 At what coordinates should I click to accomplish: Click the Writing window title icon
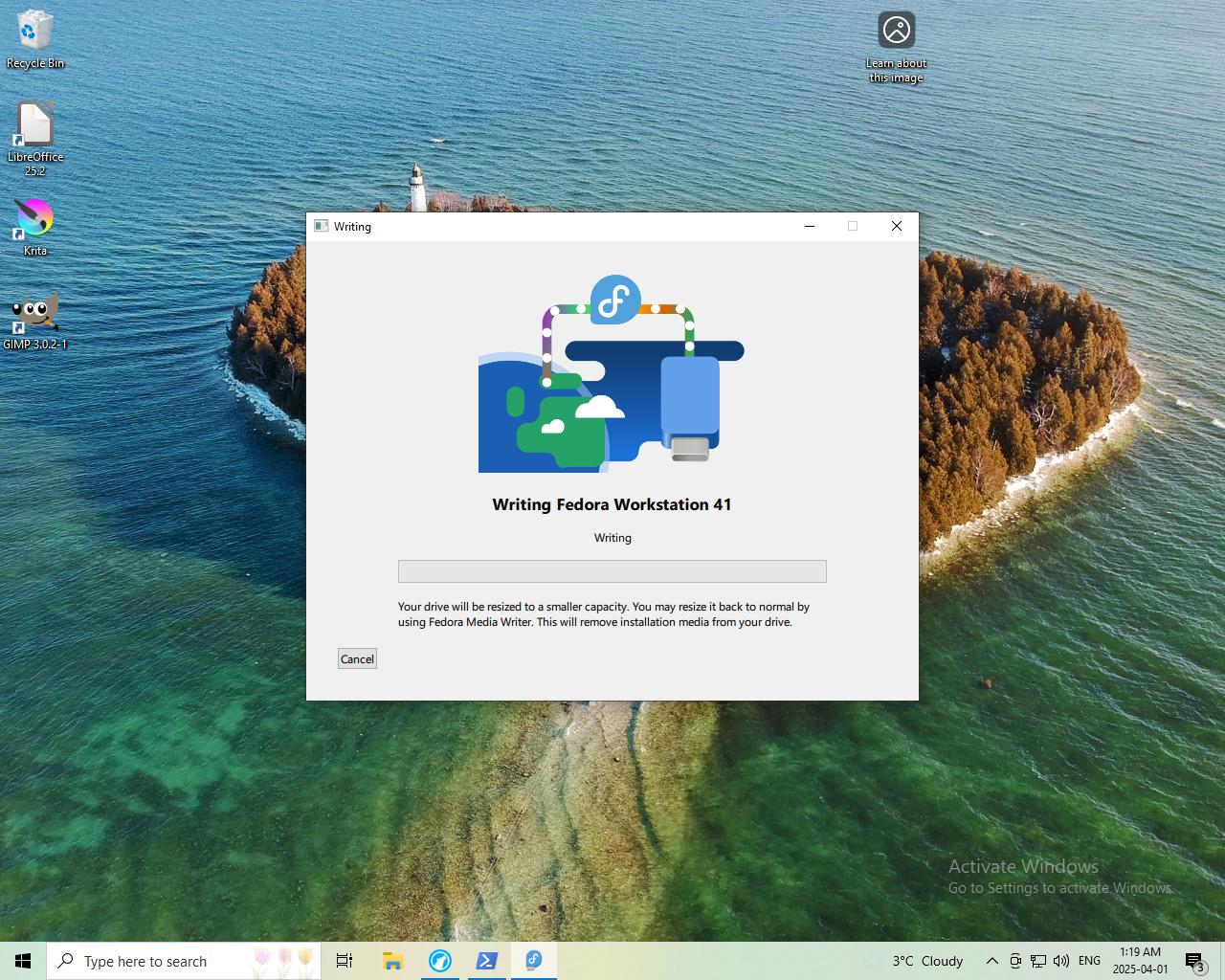pos(321,226)
